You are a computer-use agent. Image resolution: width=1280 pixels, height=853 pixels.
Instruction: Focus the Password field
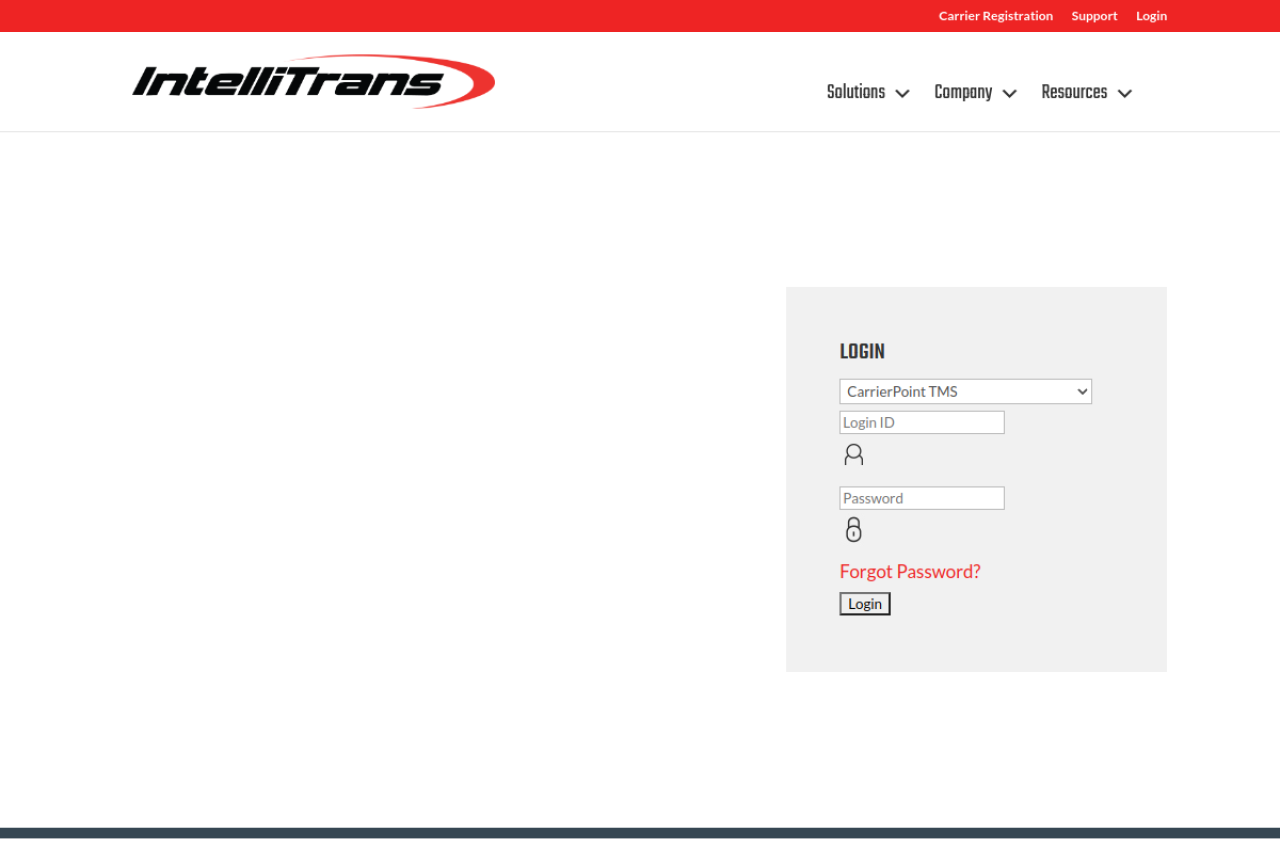tap(921, 498)
